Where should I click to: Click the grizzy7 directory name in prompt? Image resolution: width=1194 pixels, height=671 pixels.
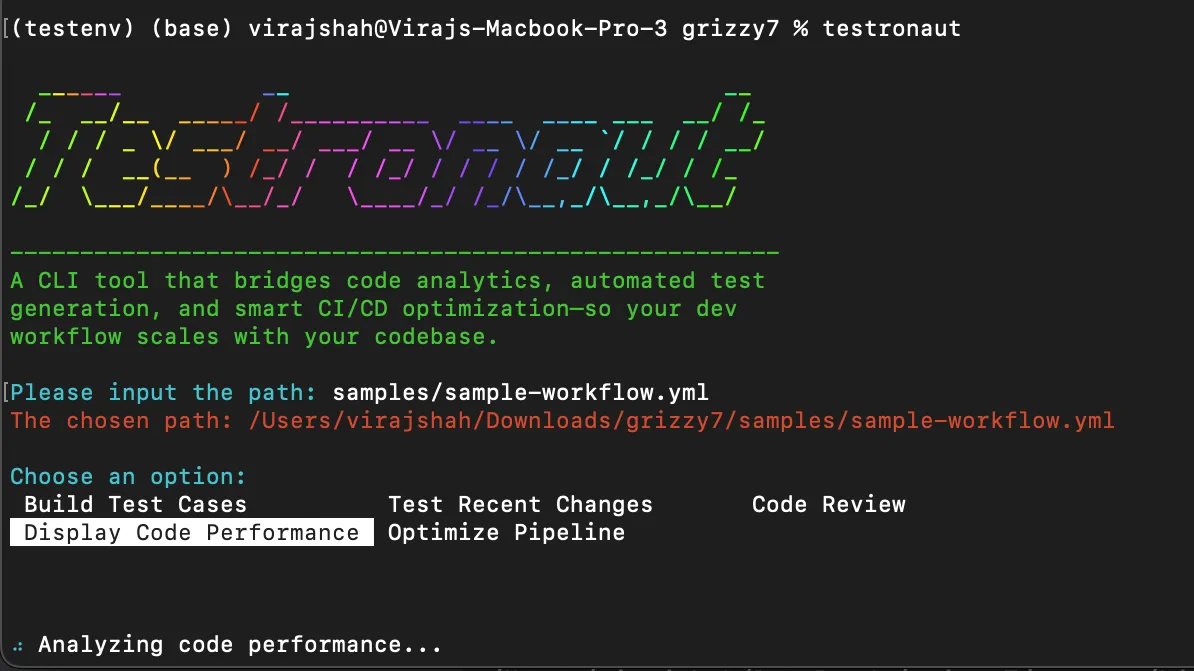(730, 29)
